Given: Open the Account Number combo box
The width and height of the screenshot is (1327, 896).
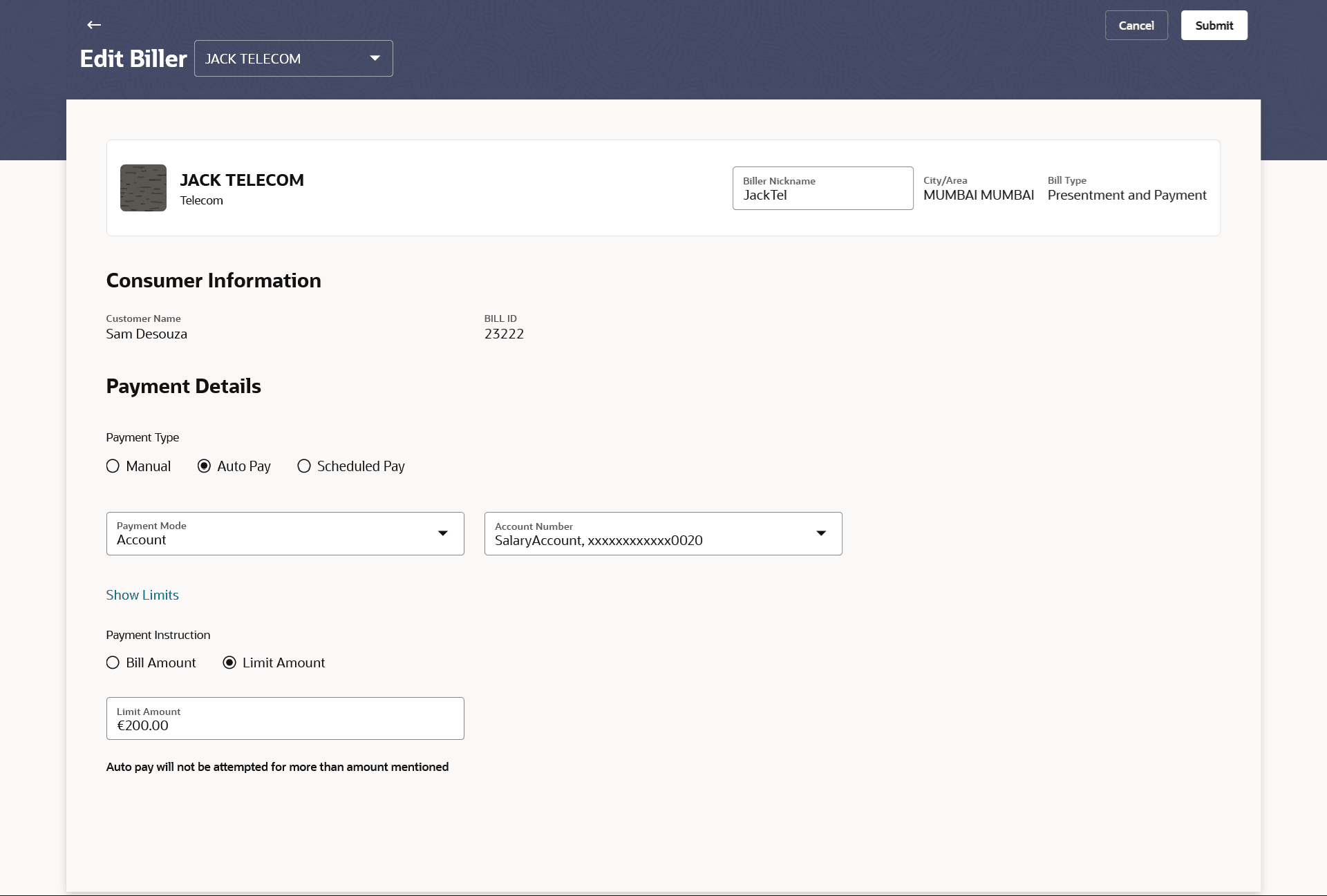Looking at the screenshot, I should click(x=650, y=533).
